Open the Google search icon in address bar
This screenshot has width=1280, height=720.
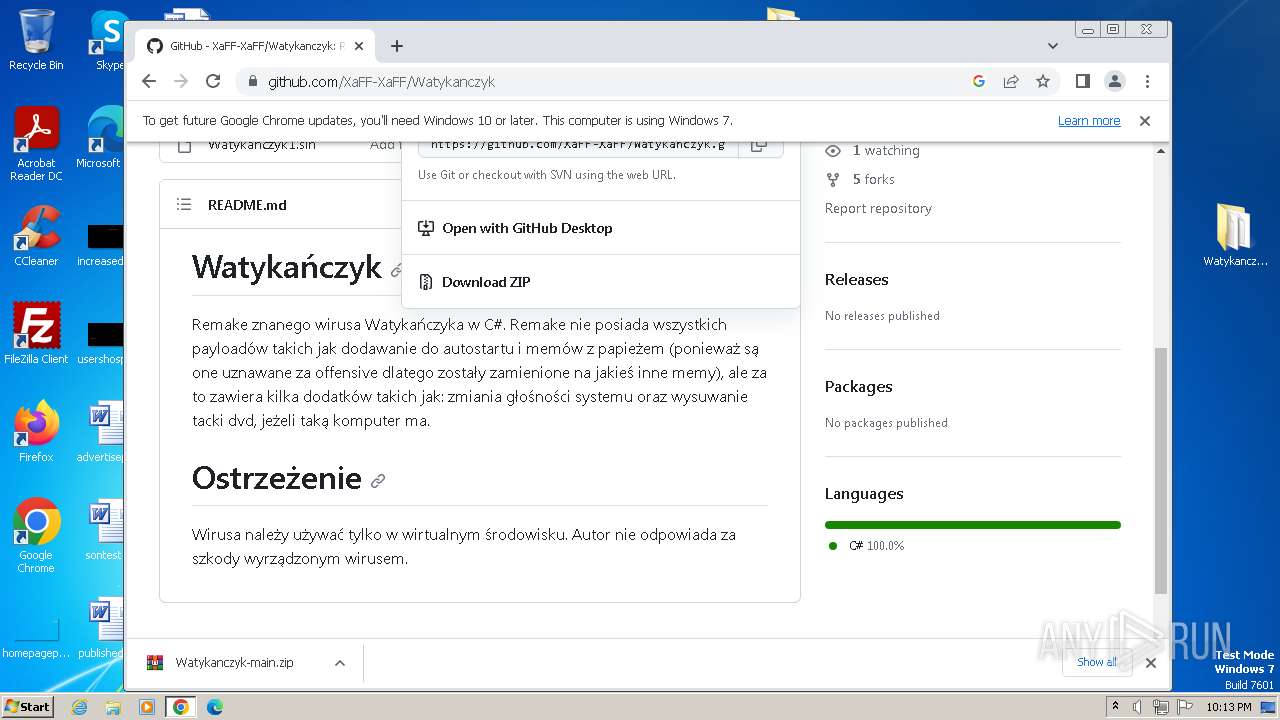click(979, 81)
